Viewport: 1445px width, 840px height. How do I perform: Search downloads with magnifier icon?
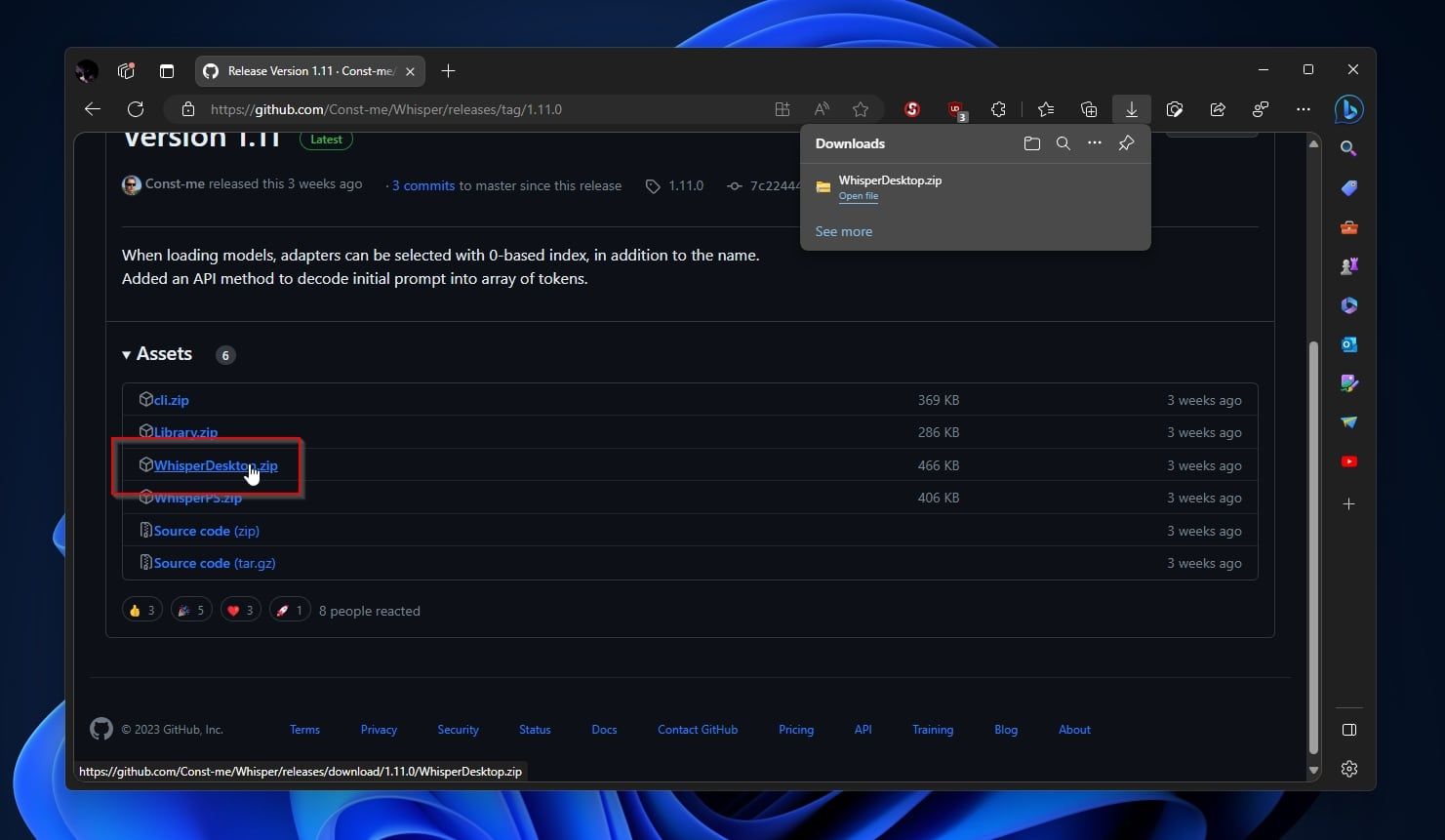(x=1064, y=143)
